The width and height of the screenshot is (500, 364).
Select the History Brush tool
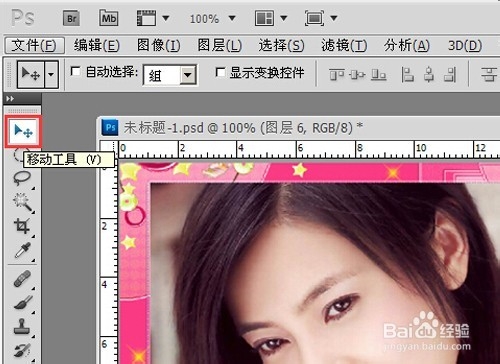23,351
